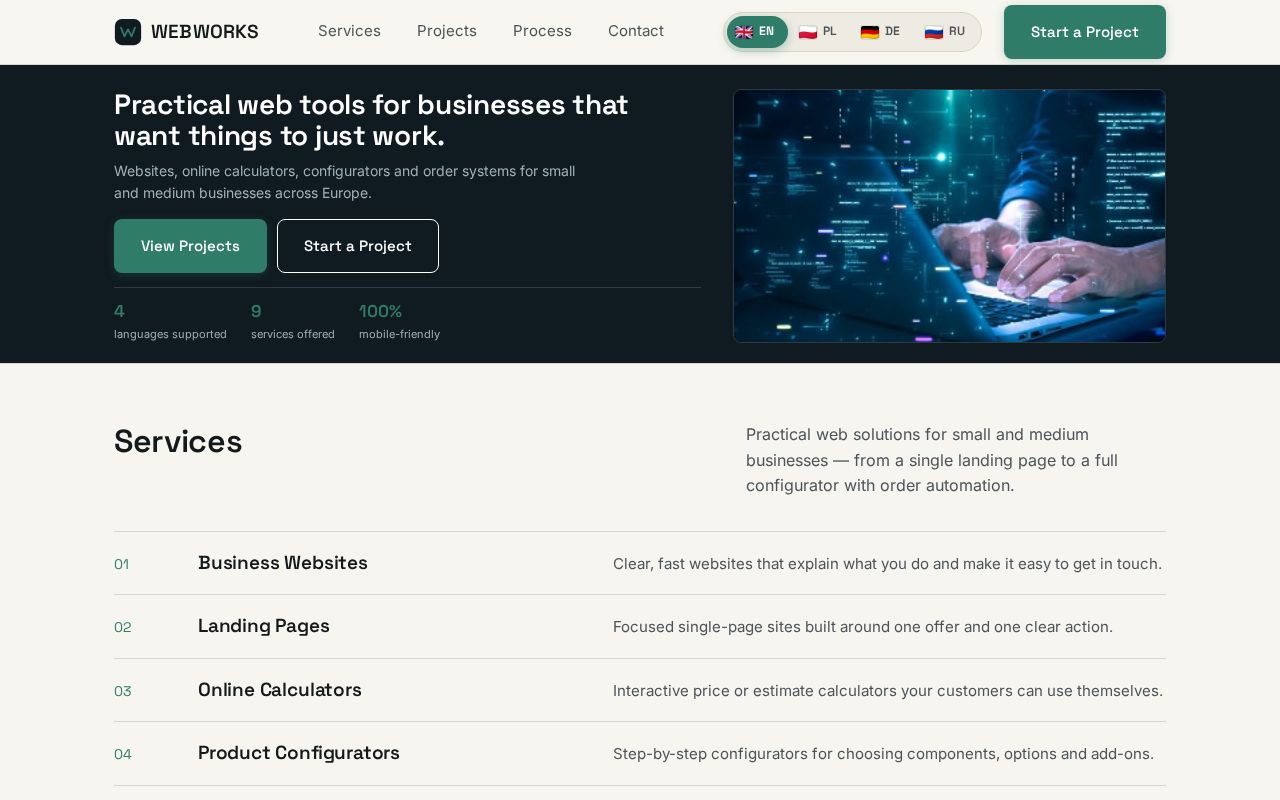Click the '9 services offered' stat
This screenshot has width=1280, height=800.
pos(293,321)
